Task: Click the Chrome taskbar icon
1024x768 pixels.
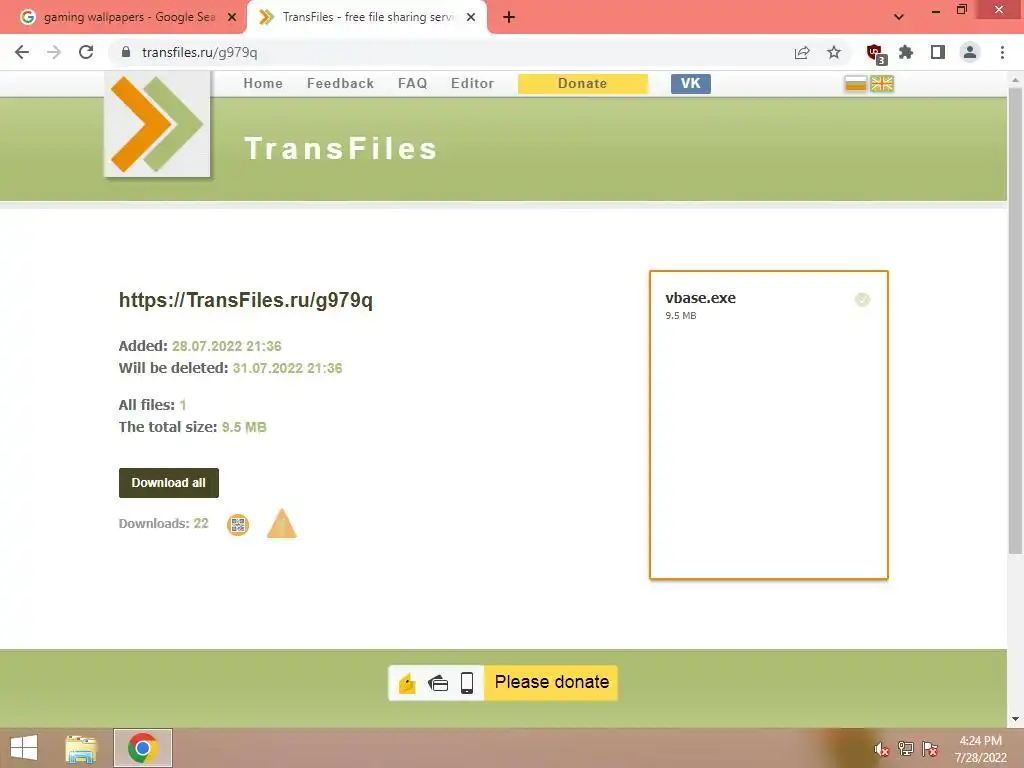Action: point(142,748)
